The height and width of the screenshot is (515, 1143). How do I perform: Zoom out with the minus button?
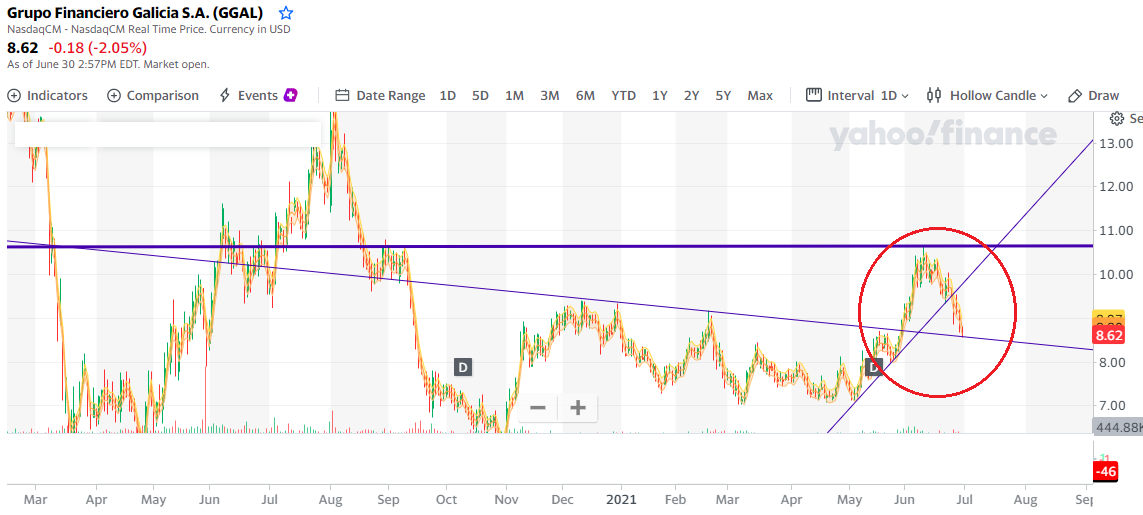(x=538, y=408)
